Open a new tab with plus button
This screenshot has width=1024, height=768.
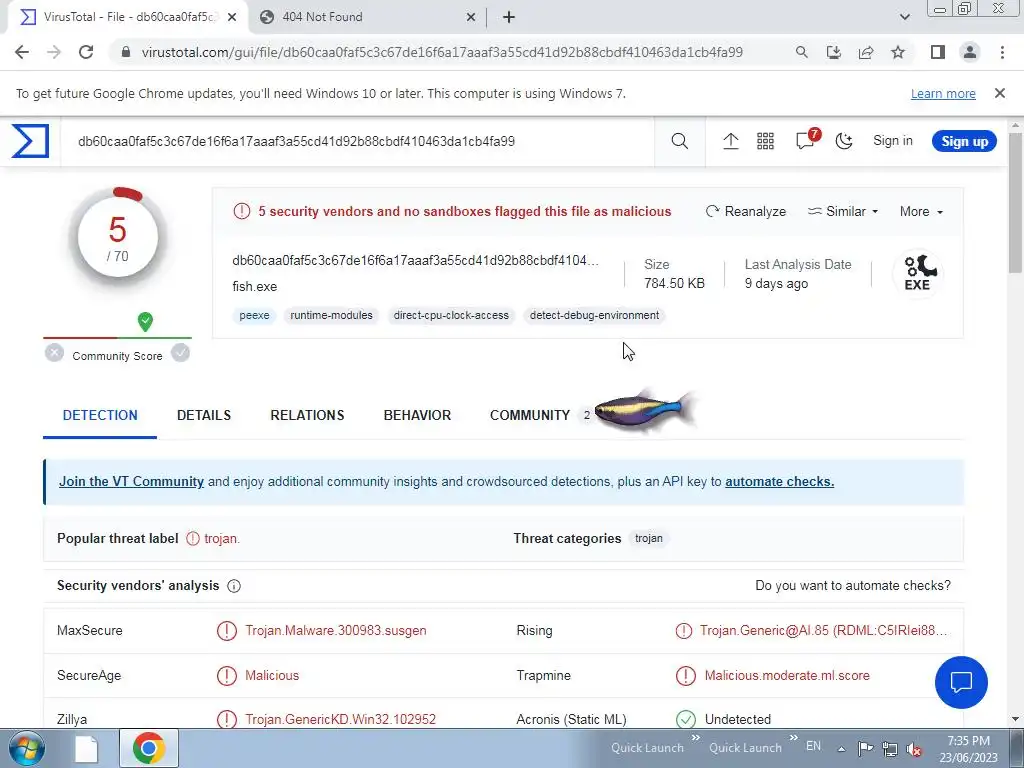[x=509, y=17]
